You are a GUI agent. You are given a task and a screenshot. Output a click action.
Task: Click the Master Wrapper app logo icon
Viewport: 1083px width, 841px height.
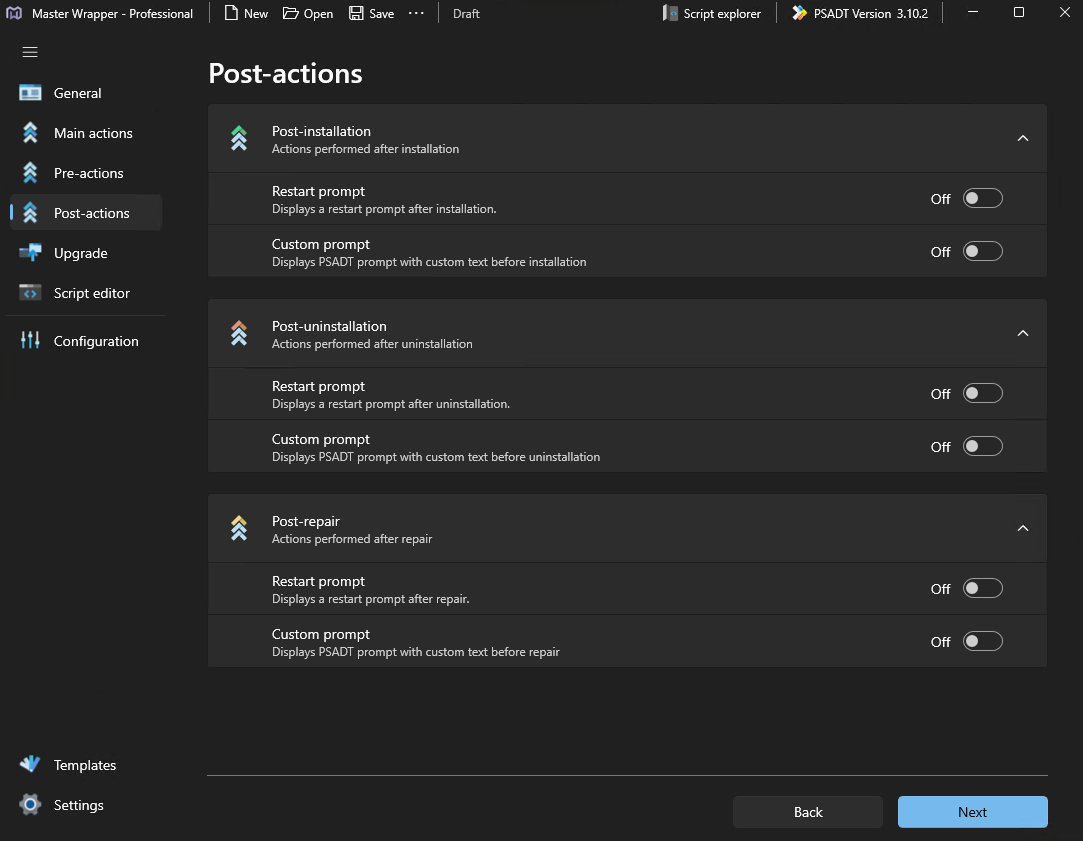tap(14, 13)
